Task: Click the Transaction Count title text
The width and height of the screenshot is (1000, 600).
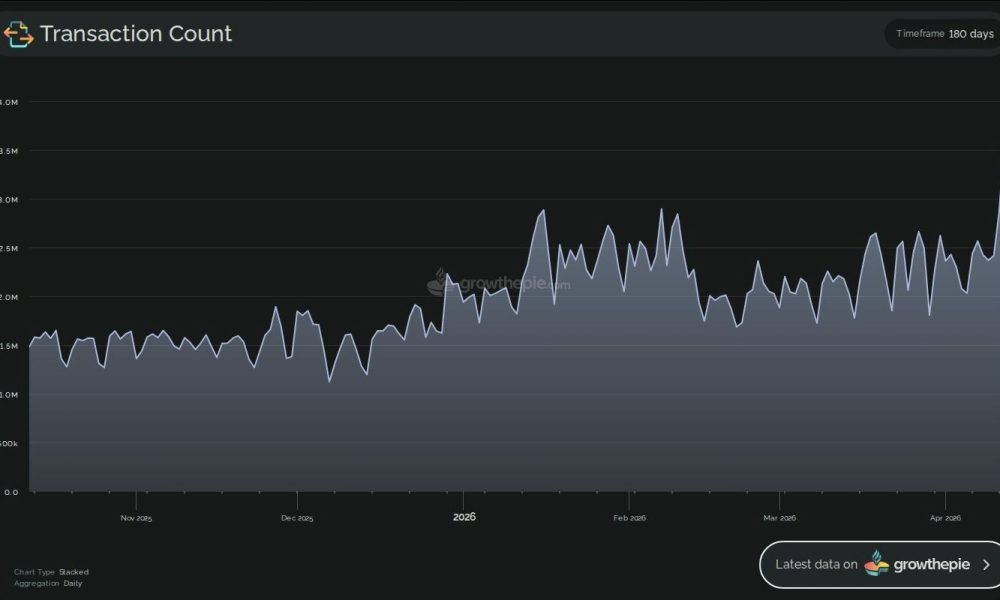Action: click(136, 33)
